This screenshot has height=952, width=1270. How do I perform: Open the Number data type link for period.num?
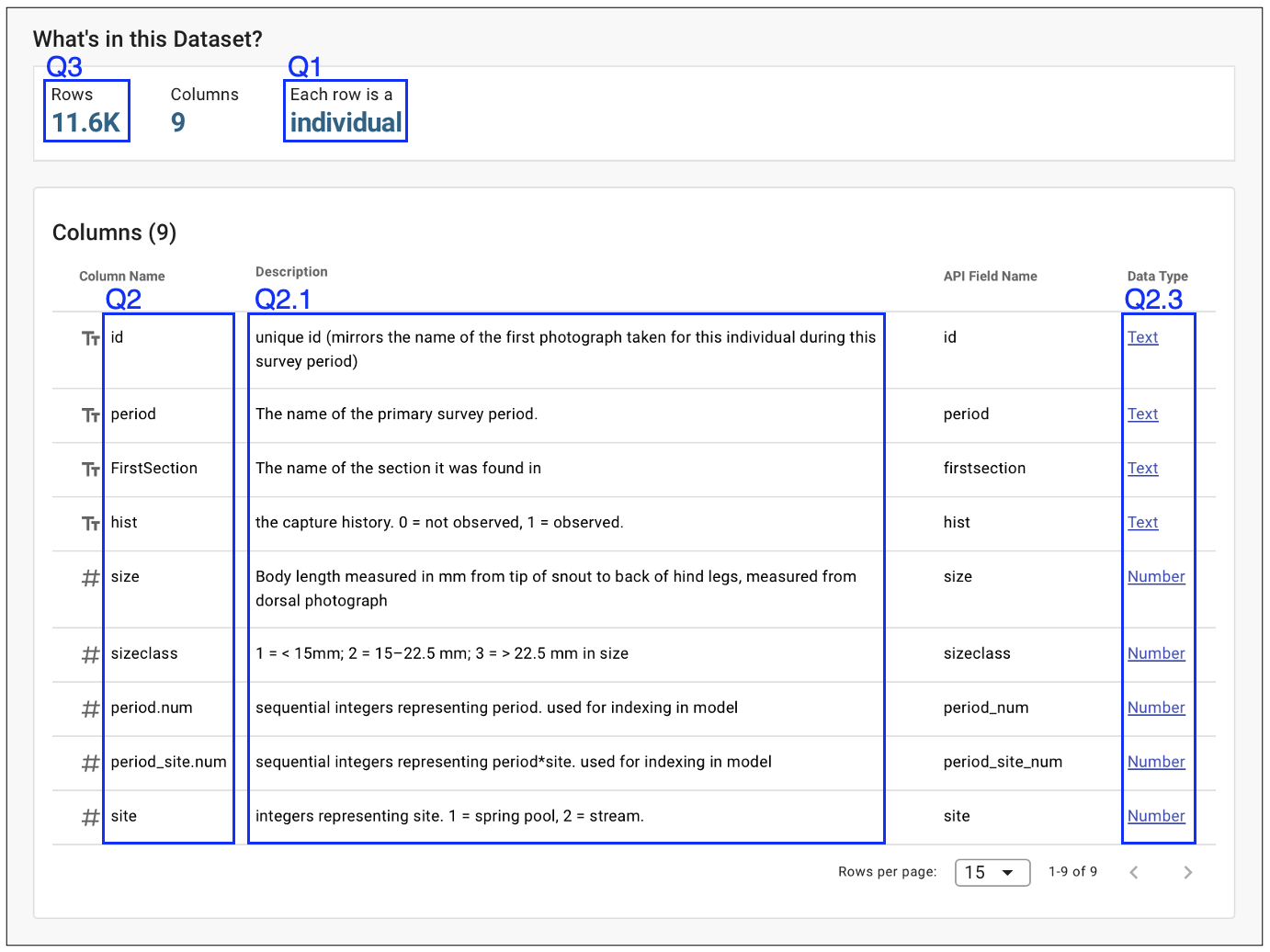1156,708
